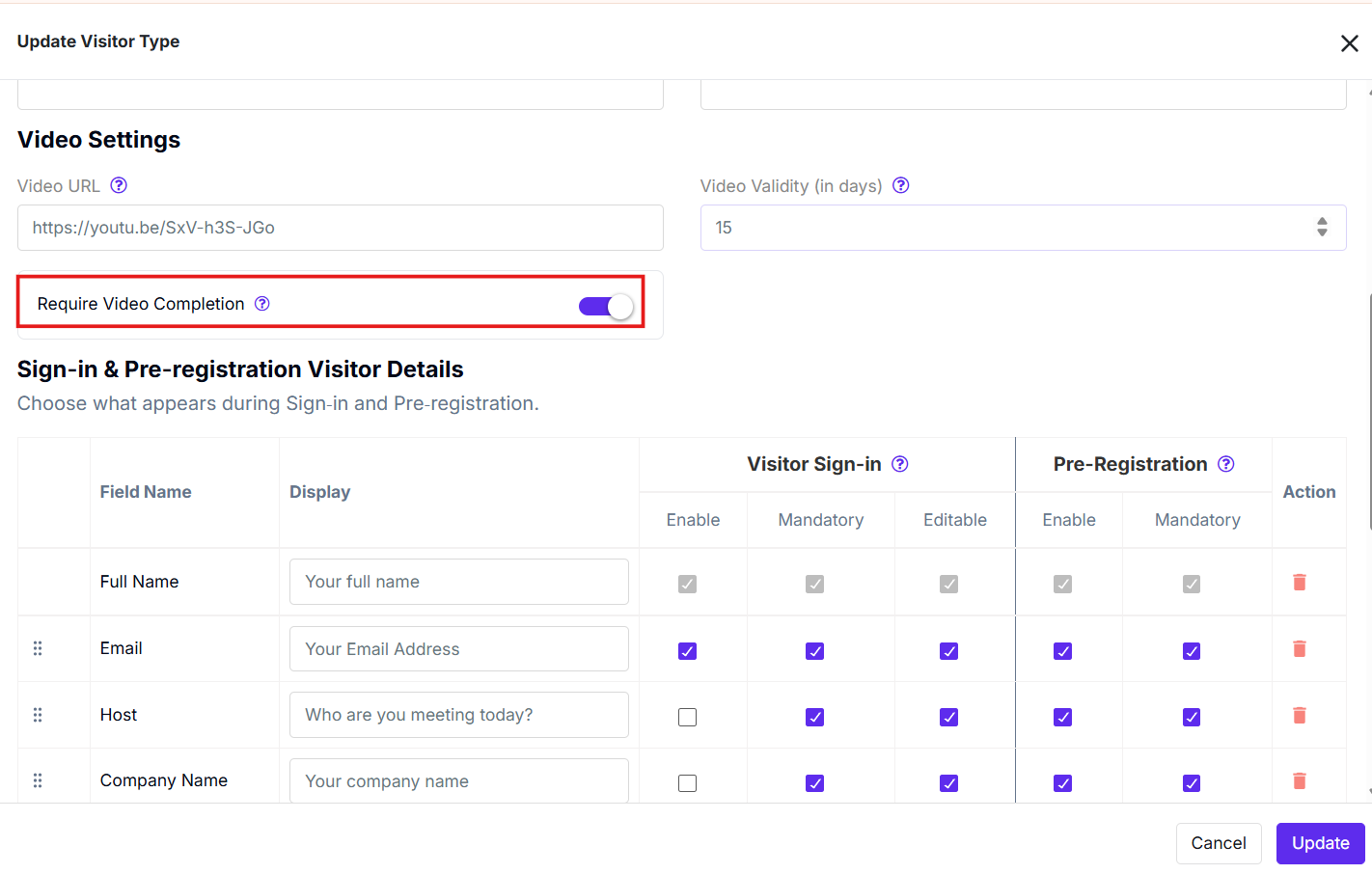Click the Cancel button
This screenshot has height=874, width=1372.
(x=1219, y=843)
